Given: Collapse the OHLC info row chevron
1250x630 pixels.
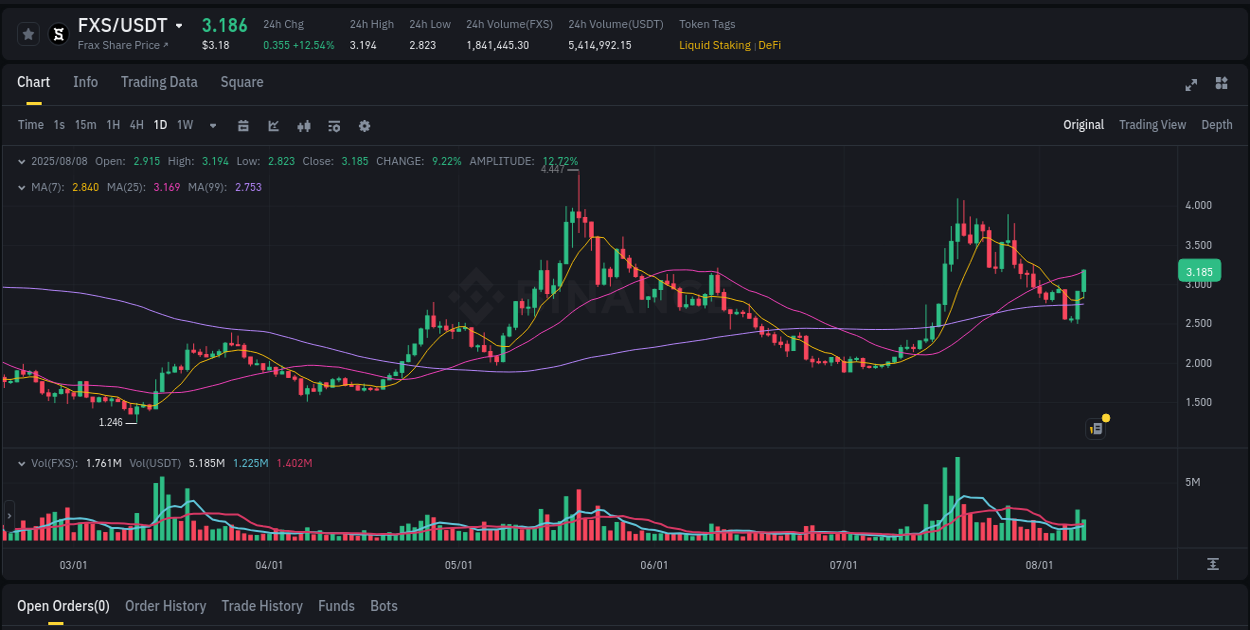Looking at the screenshot, I should (x=21, y=160).
